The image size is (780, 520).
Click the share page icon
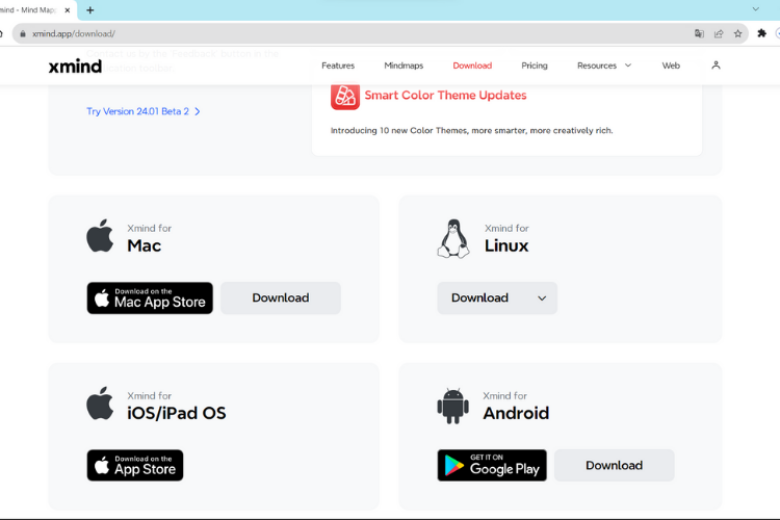click(x=718, y=34)
